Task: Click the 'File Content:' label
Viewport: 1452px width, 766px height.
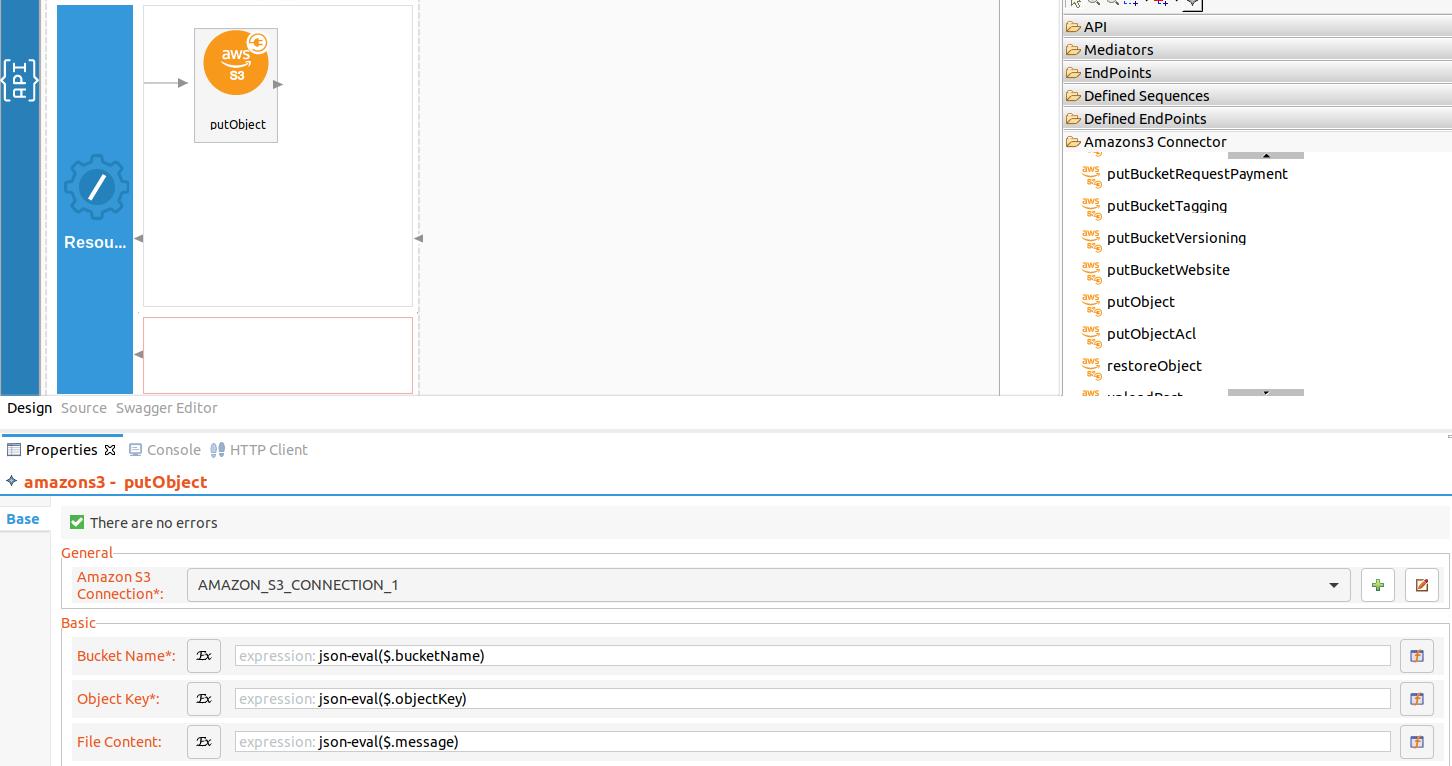Action: (x=119, y=742)
